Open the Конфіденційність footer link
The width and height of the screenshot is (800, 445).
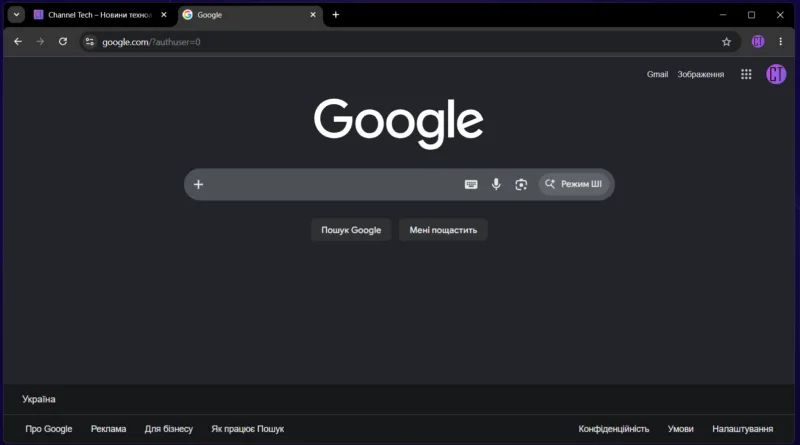point(614,429)
